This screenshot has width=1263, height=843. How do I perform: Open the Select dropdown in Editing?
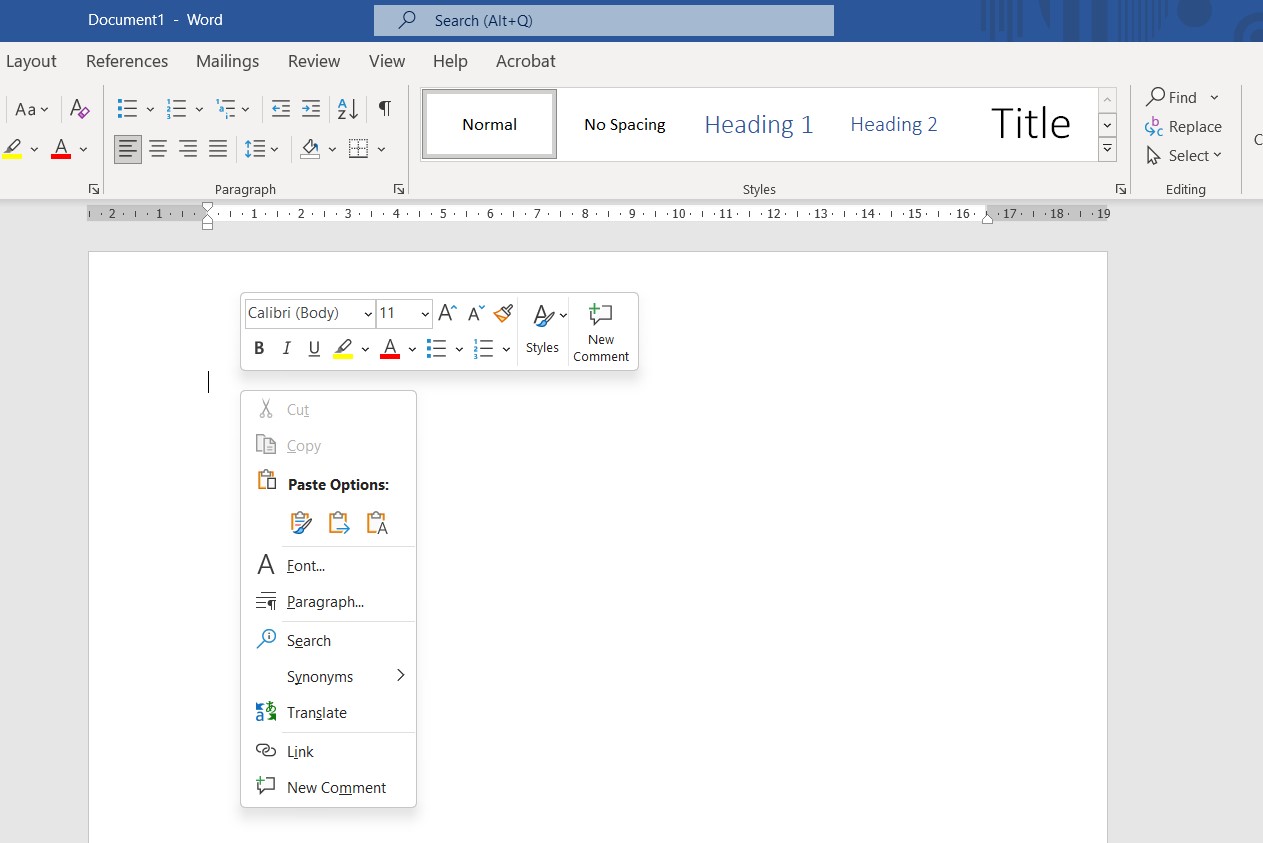click(1184, 156)
